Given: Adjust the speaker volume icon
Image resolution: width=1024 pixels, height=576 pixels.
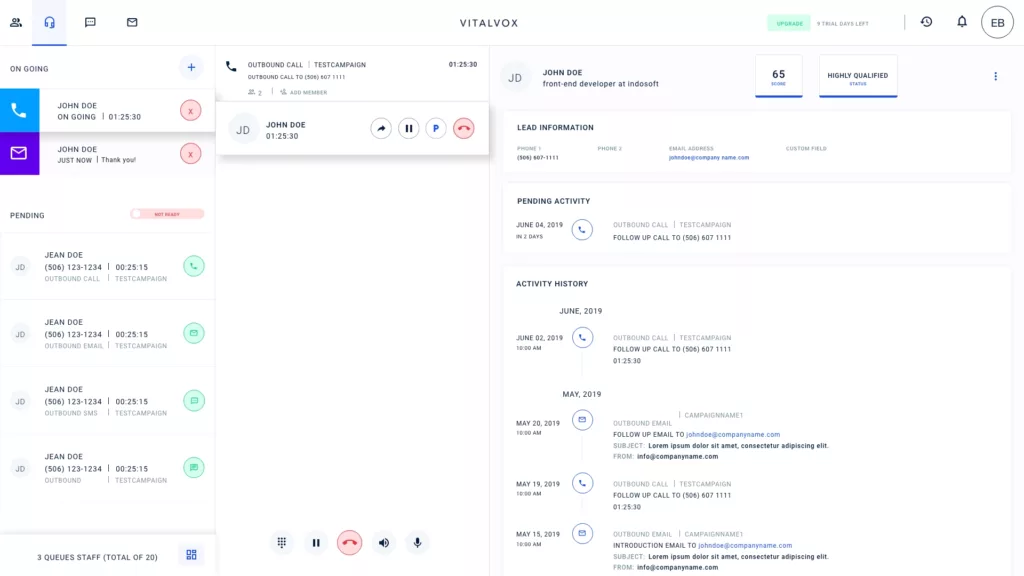Looking at the screenshot, I should (383, 542).
